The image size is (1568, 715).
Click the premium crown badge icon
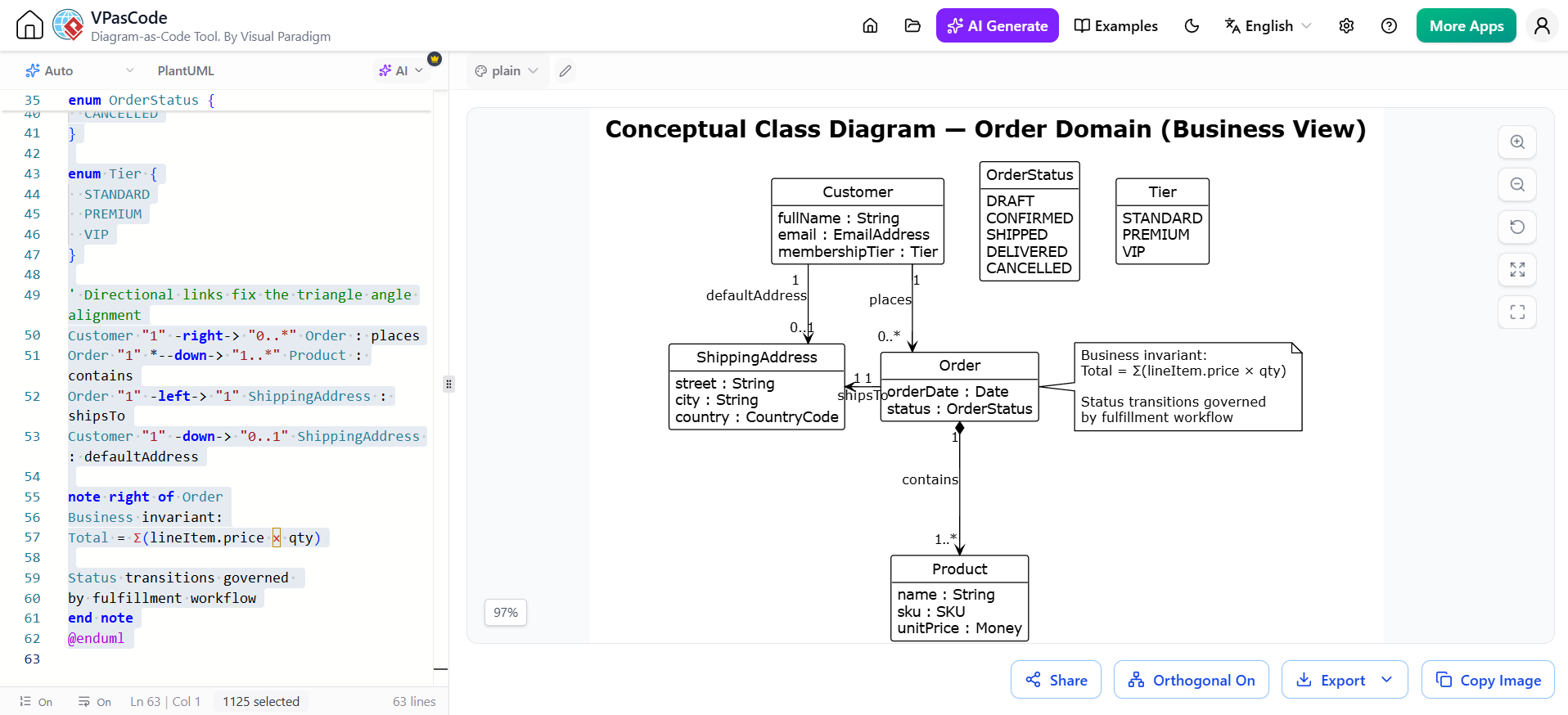(x=435, y=59)
